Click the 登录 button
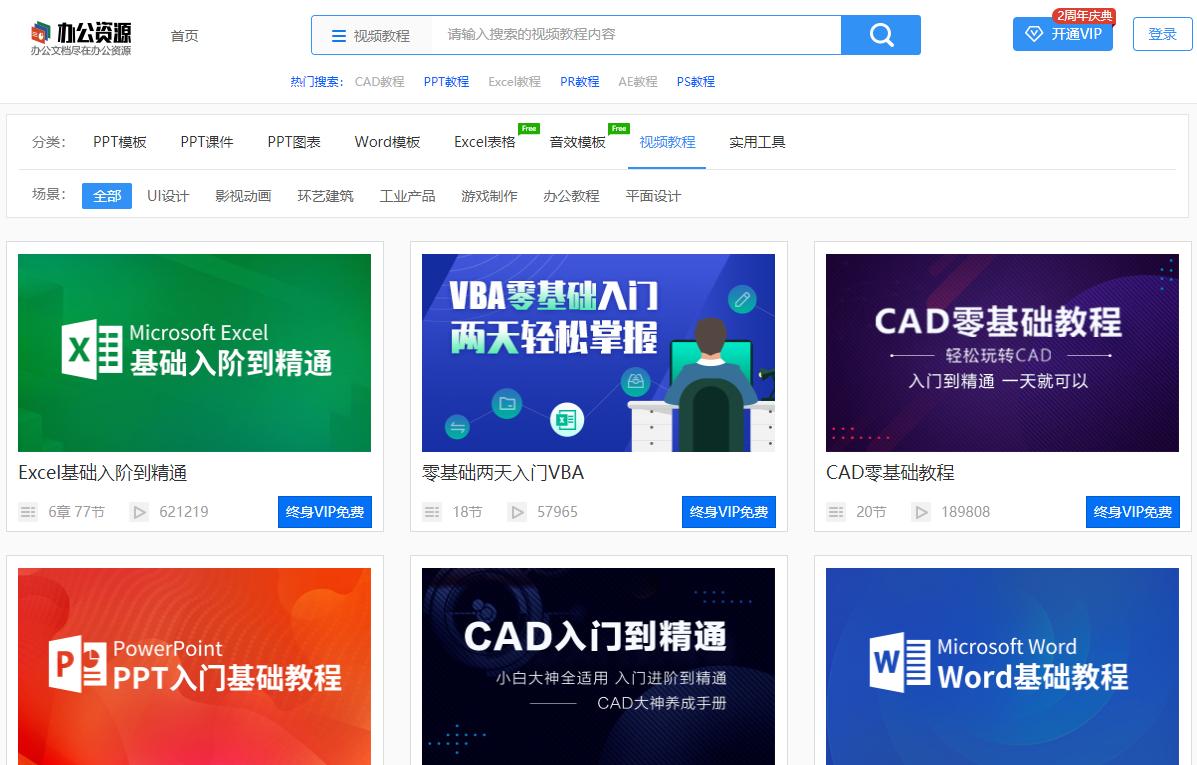Screen dimensions: 1197x765 coord(1161,33)
